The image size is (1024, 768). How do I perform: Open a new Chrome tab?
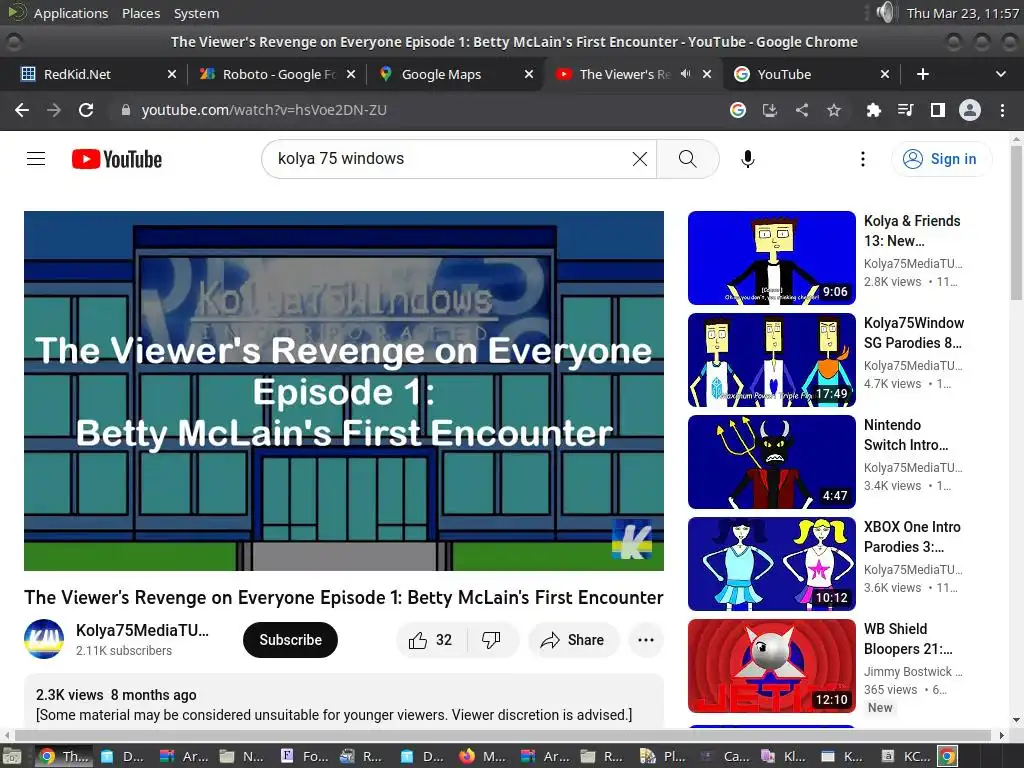point(923,74)
